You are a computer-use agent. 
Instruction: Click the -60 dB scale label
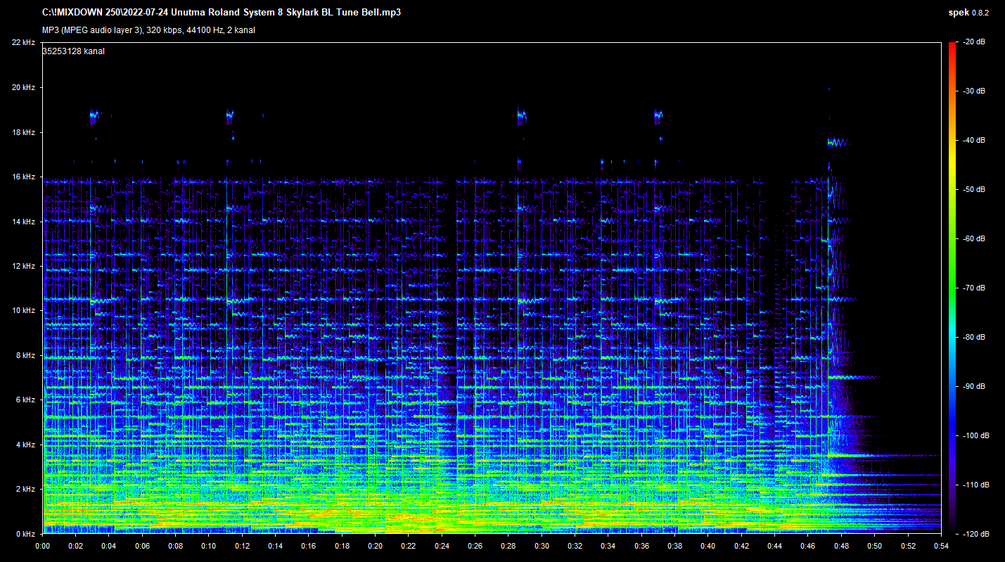[974, 238]
